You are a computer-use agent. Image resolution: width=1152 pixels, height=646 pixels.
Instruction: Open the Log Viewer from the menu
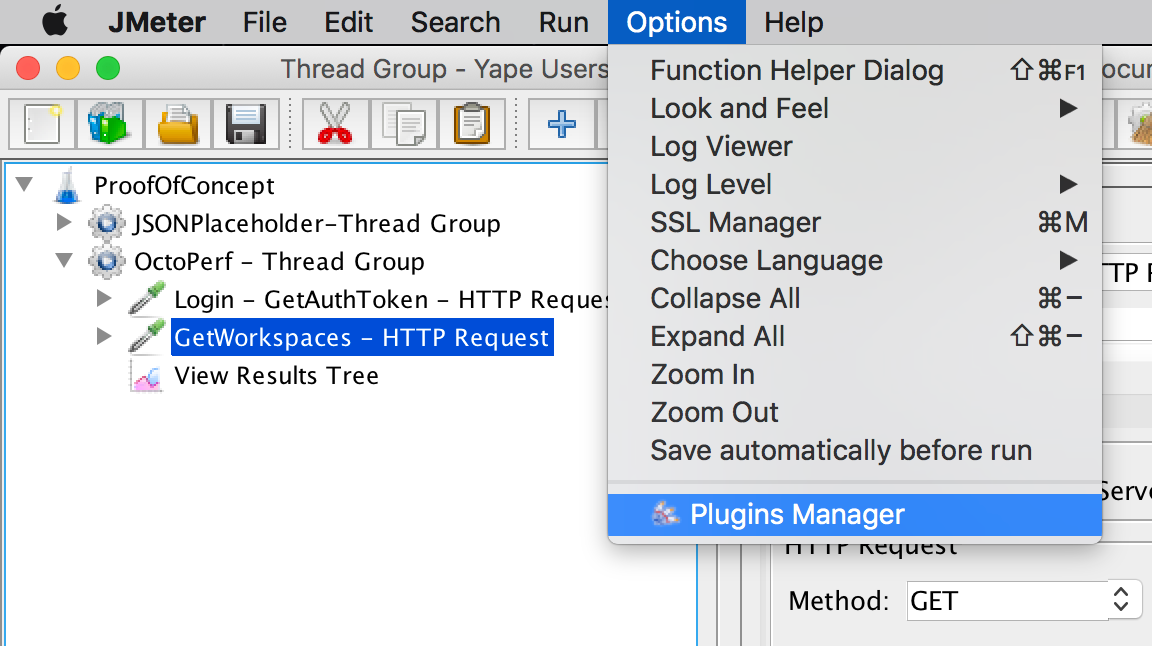[x=720, y=146]
